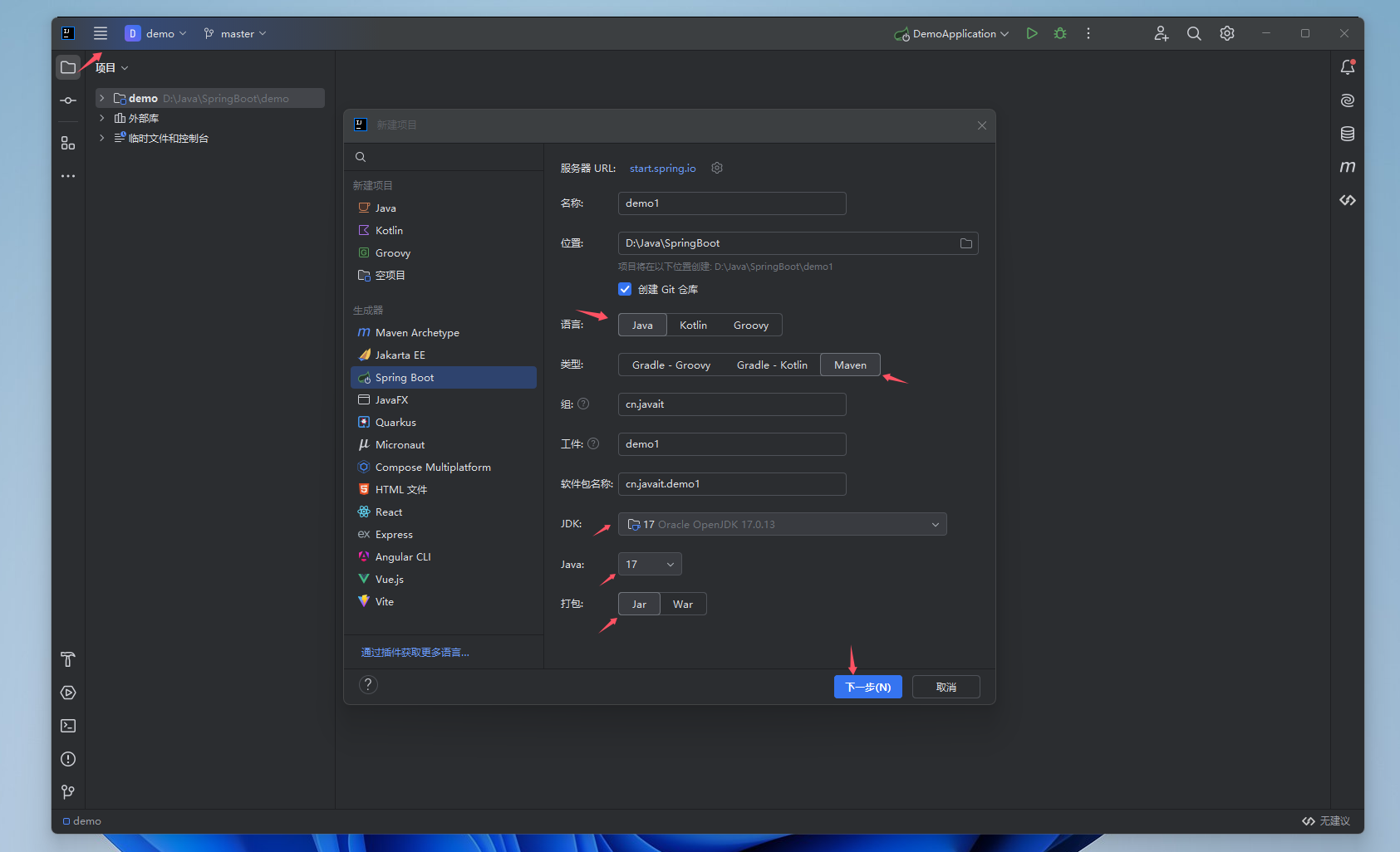Open the Git tool window
The height and width of the screenshot is (852, 1400).
point(68,792)
